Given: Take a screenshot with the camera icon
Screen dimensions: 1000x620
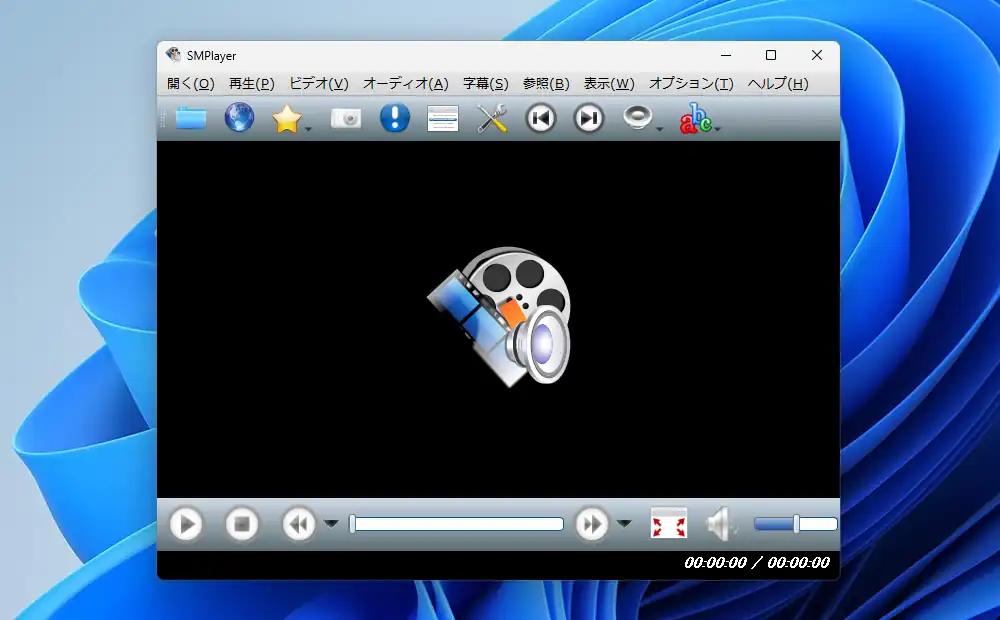Looking at the screenshot, I should click(x=344, y=118).
